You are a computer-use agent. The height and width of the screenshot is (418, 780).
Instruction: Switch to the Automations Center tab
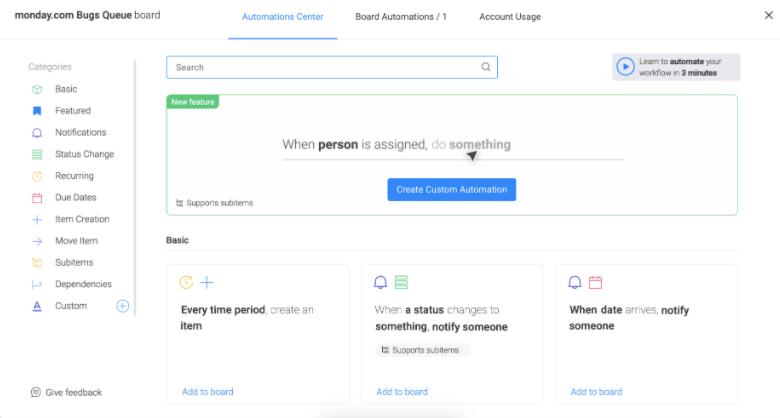(x=283, y=17)
